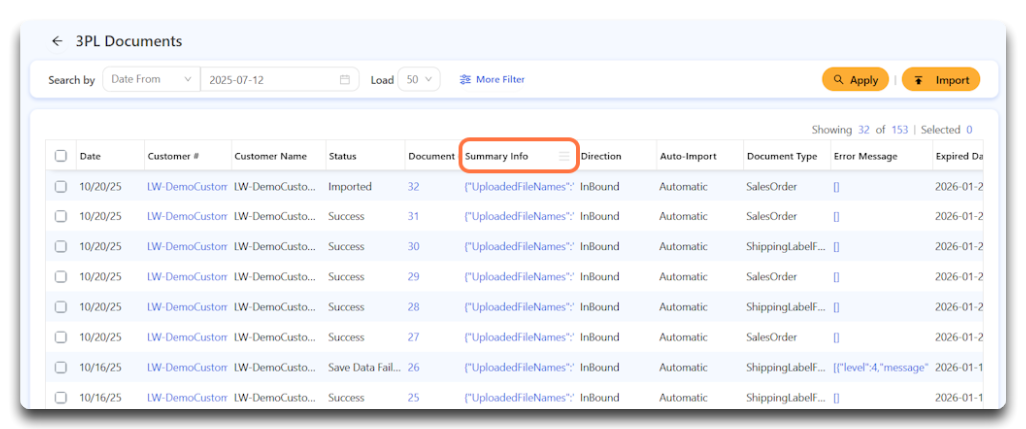Viewport: 1026px width, 429px height.
Task: Open the calendar icon in date field
Action: tap(345, 80)
